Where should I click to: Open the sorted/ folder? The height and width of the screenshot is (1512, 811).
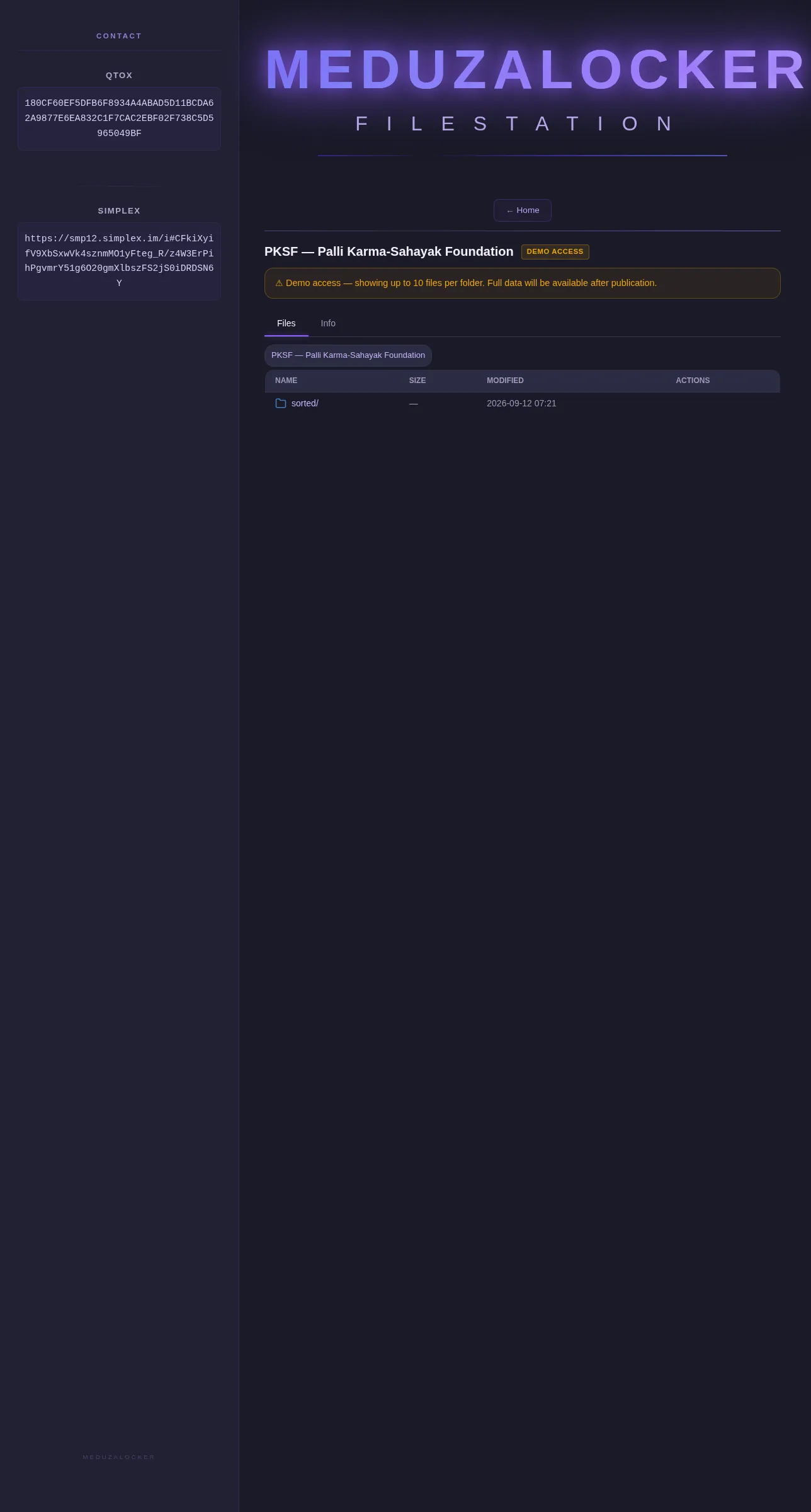305,403
